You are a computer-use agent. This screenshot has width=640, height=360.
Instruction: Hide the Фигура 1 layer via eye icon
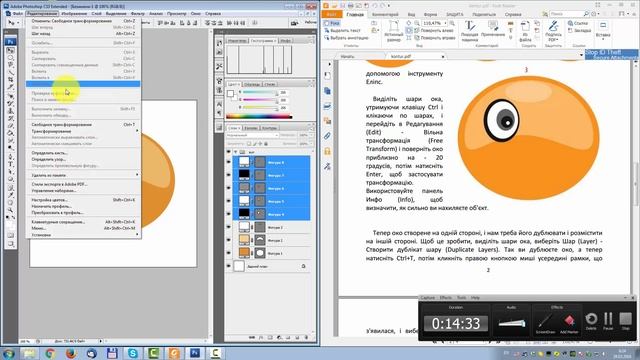pyautogui.click(x=229, y=253)
